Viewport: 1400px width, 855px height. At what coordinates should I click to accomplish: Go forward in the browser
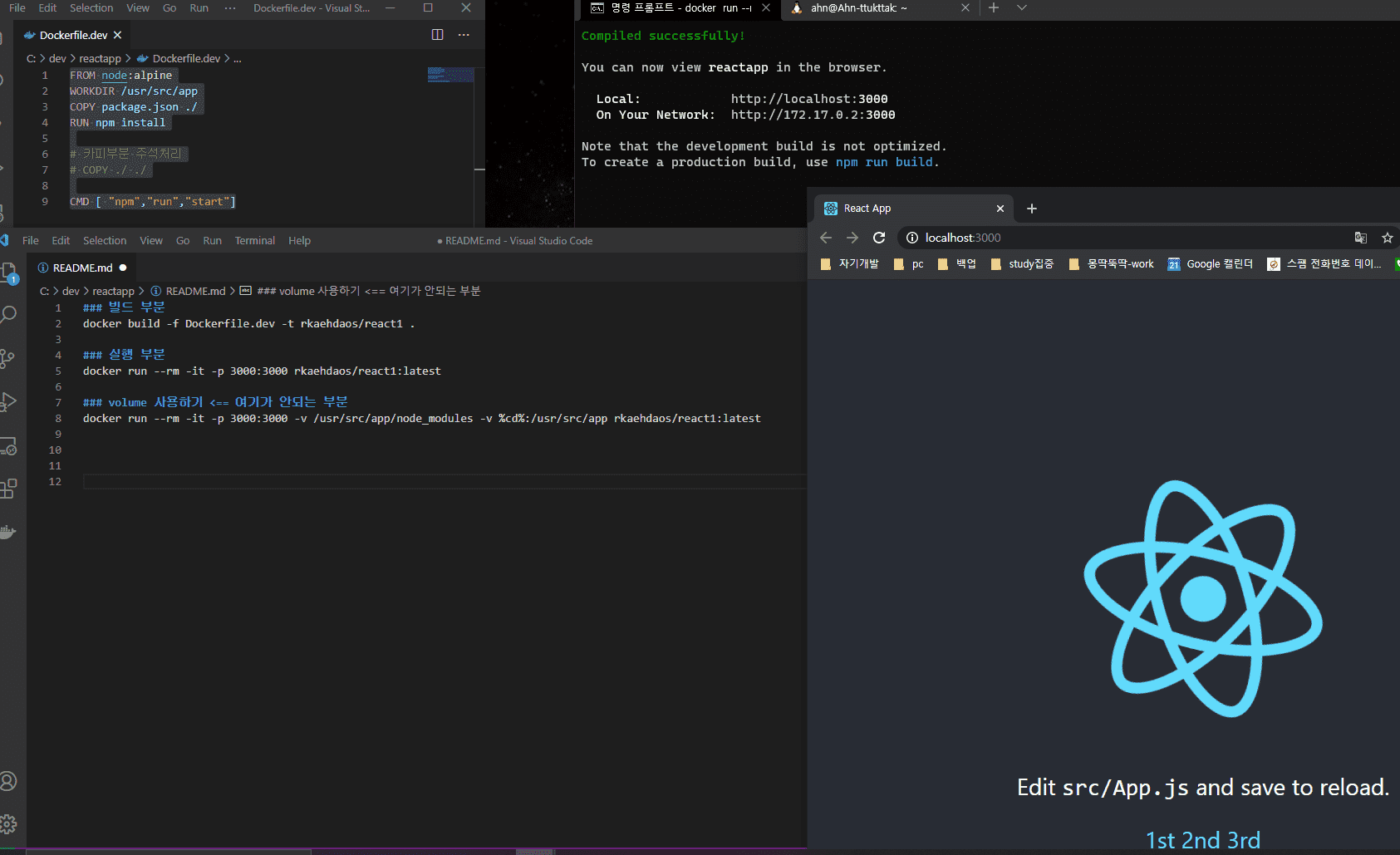click(x=852, y=238)
